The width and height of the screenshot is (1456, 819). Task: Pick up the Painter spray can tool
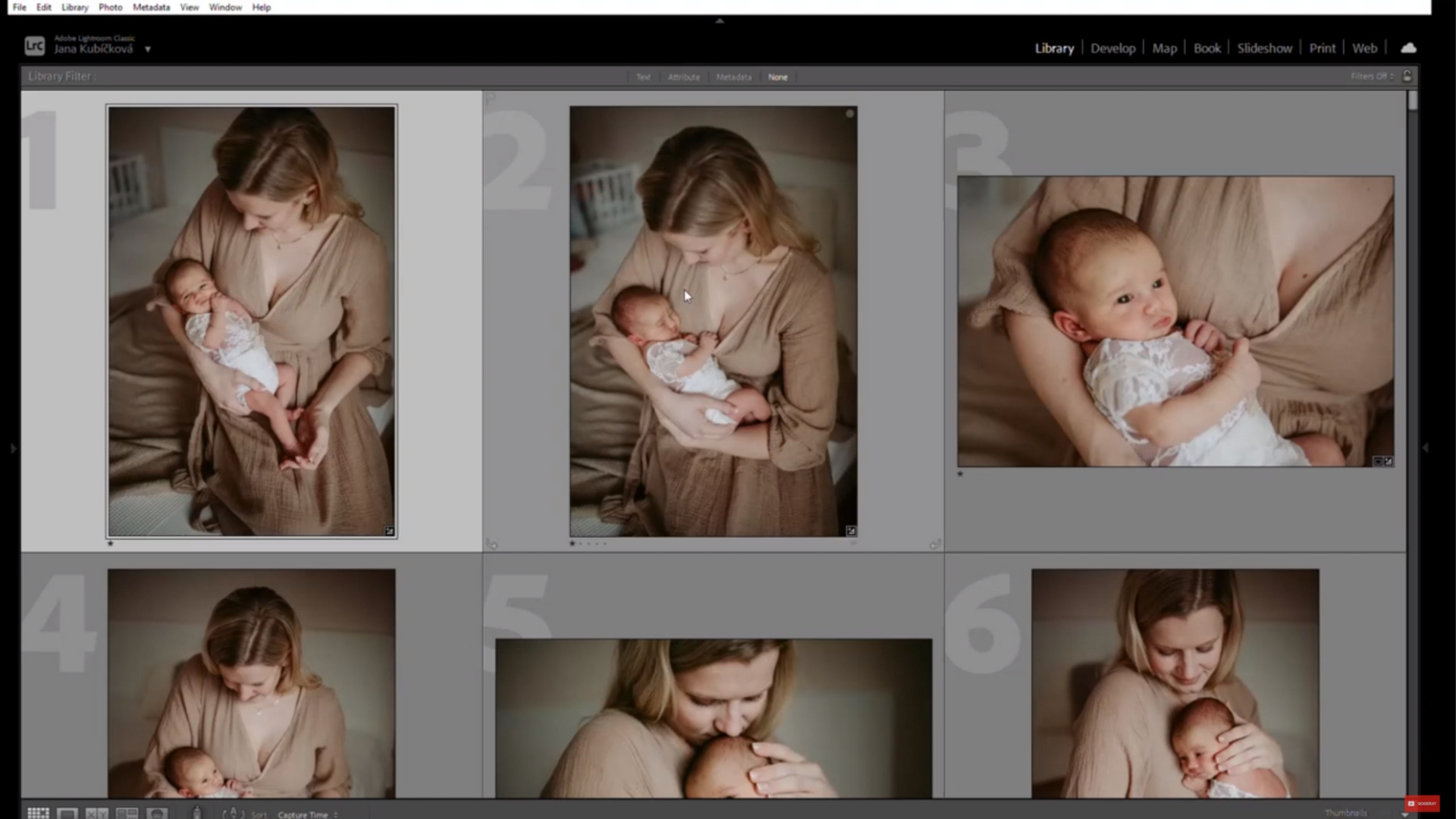pyautogui.click(x=197, y=813)
